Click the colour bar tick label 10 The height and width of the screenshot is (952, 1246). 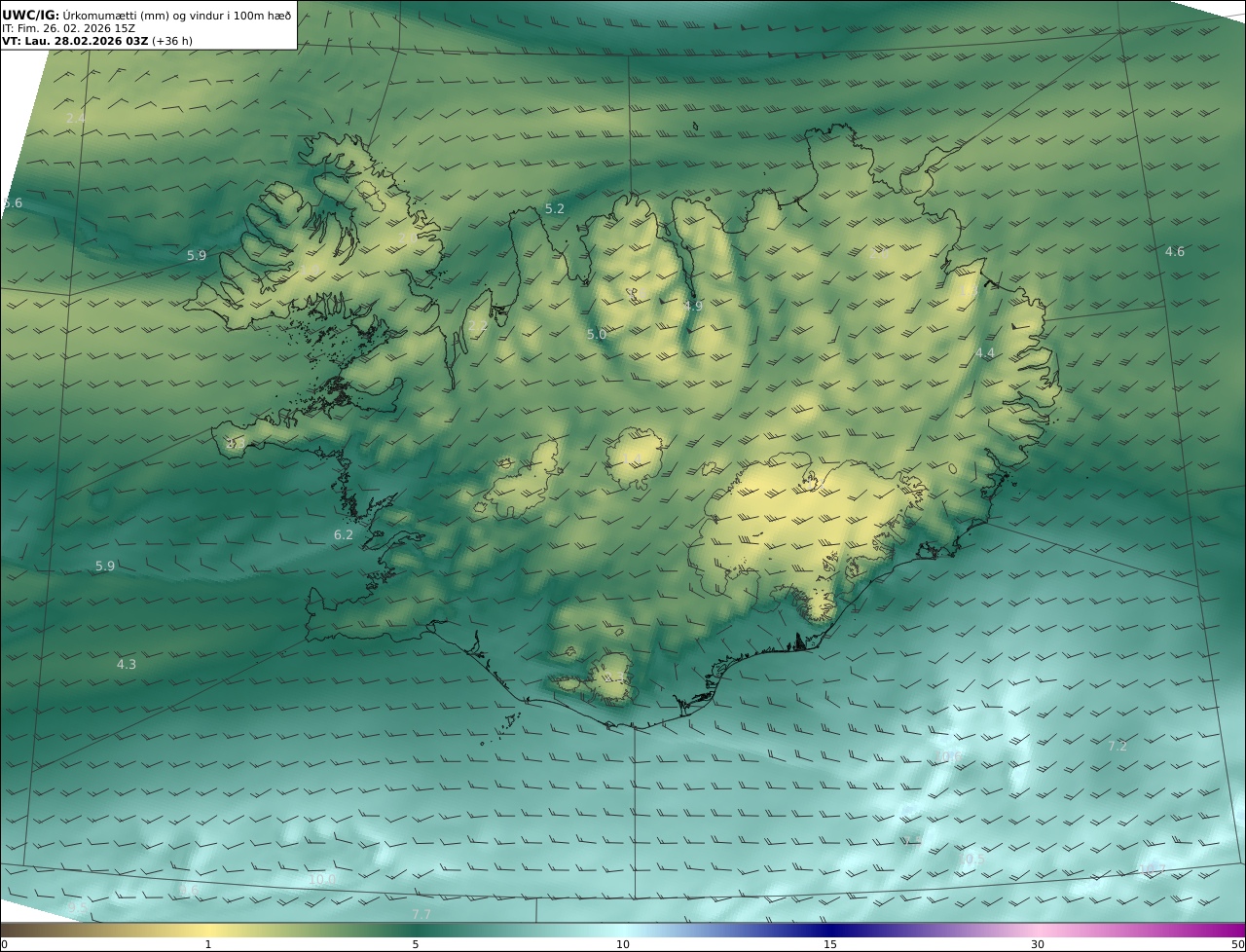[x=623, y=944]
